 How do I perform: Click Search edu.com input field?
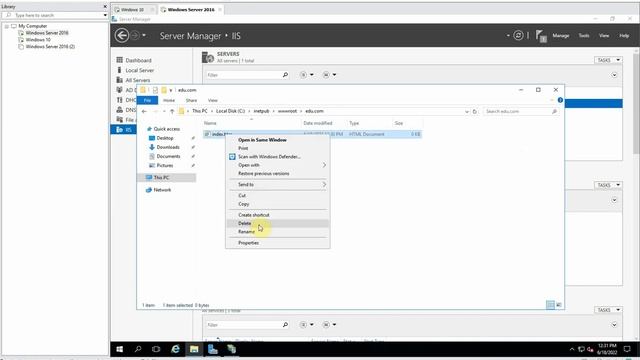click(x=520, y=111)
